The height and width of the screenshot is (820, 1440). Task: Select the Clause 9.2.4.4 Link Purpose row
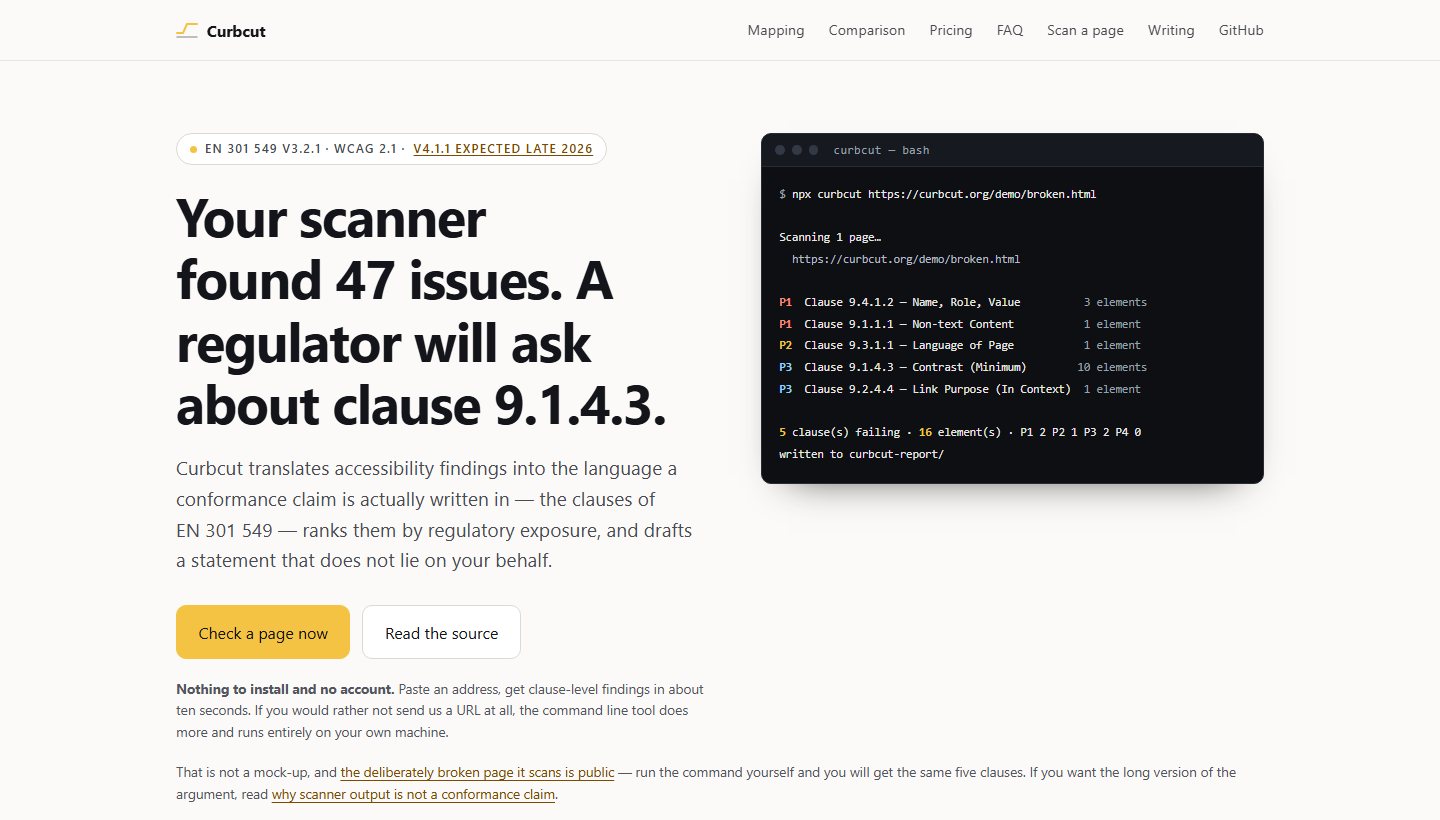[x=960, y=389]
